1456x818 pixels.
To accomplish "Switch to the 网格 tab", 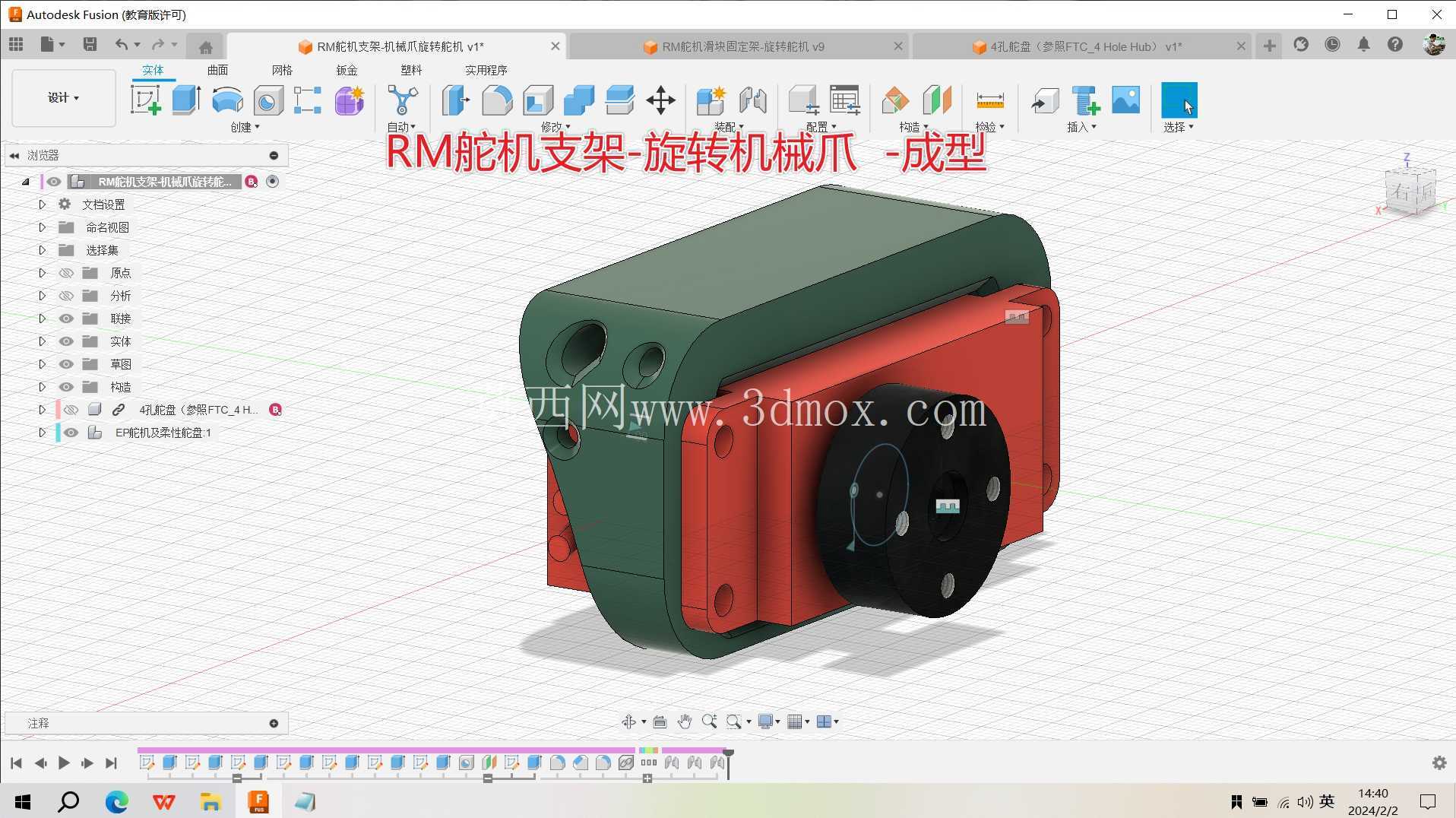I will point(282,70).
